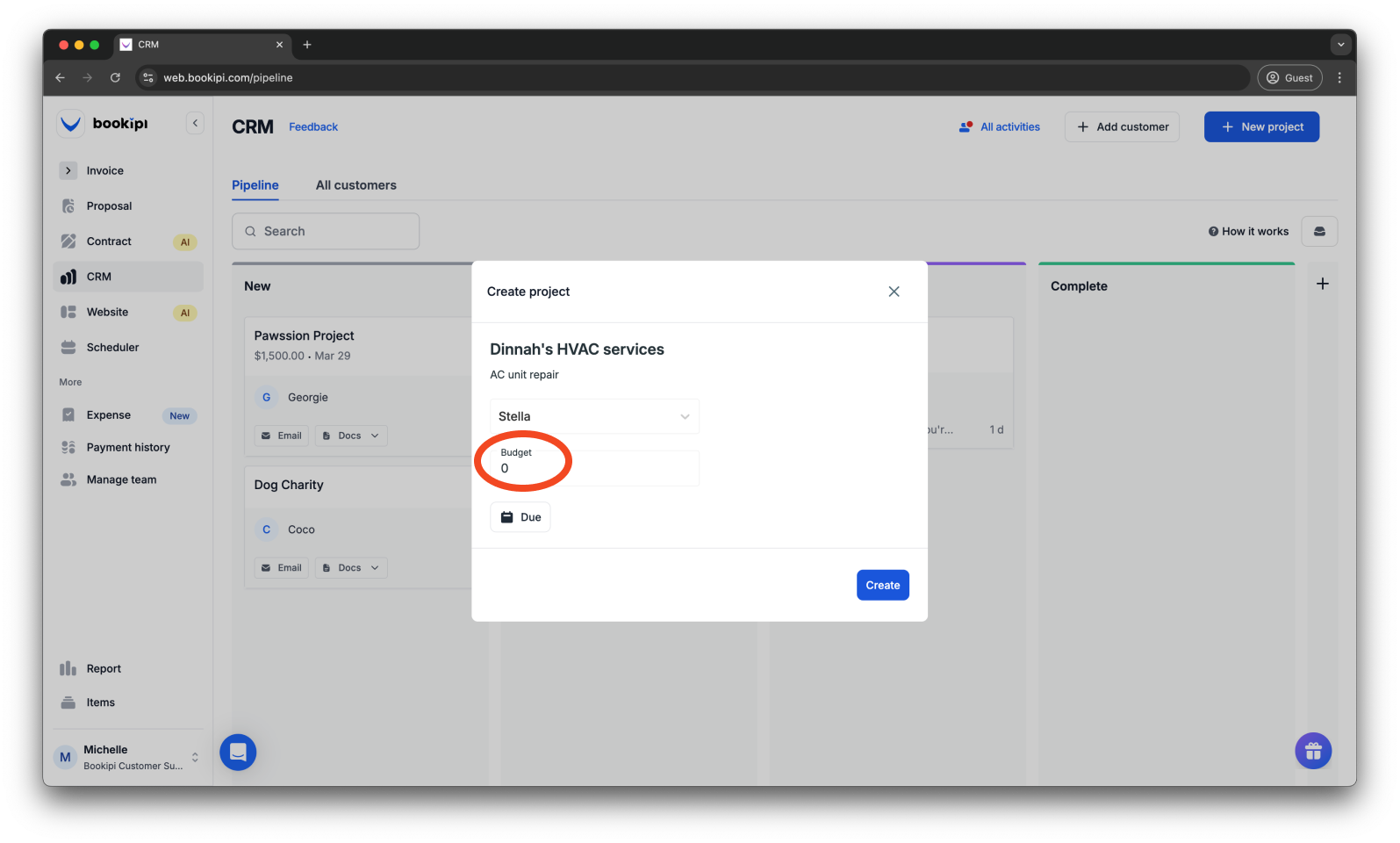Screen dimensions: 1400x843
Task: Open the Dog Charity card title
Action: point(289,486)
